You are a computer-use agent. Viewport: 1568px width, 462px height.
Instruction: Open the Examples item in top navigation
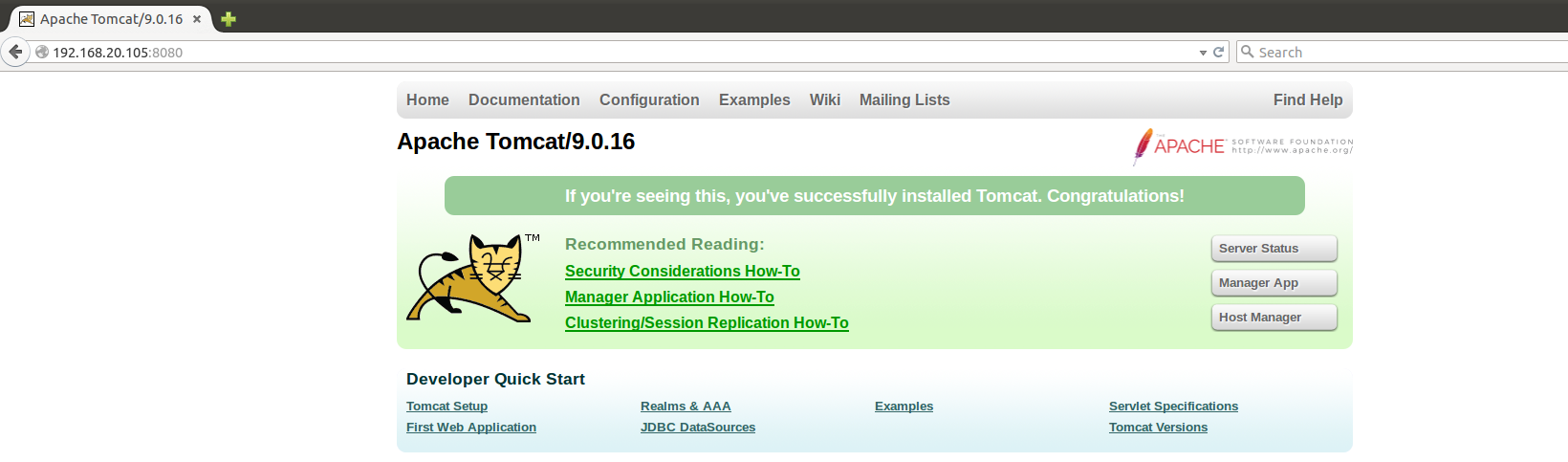point(754,99)
